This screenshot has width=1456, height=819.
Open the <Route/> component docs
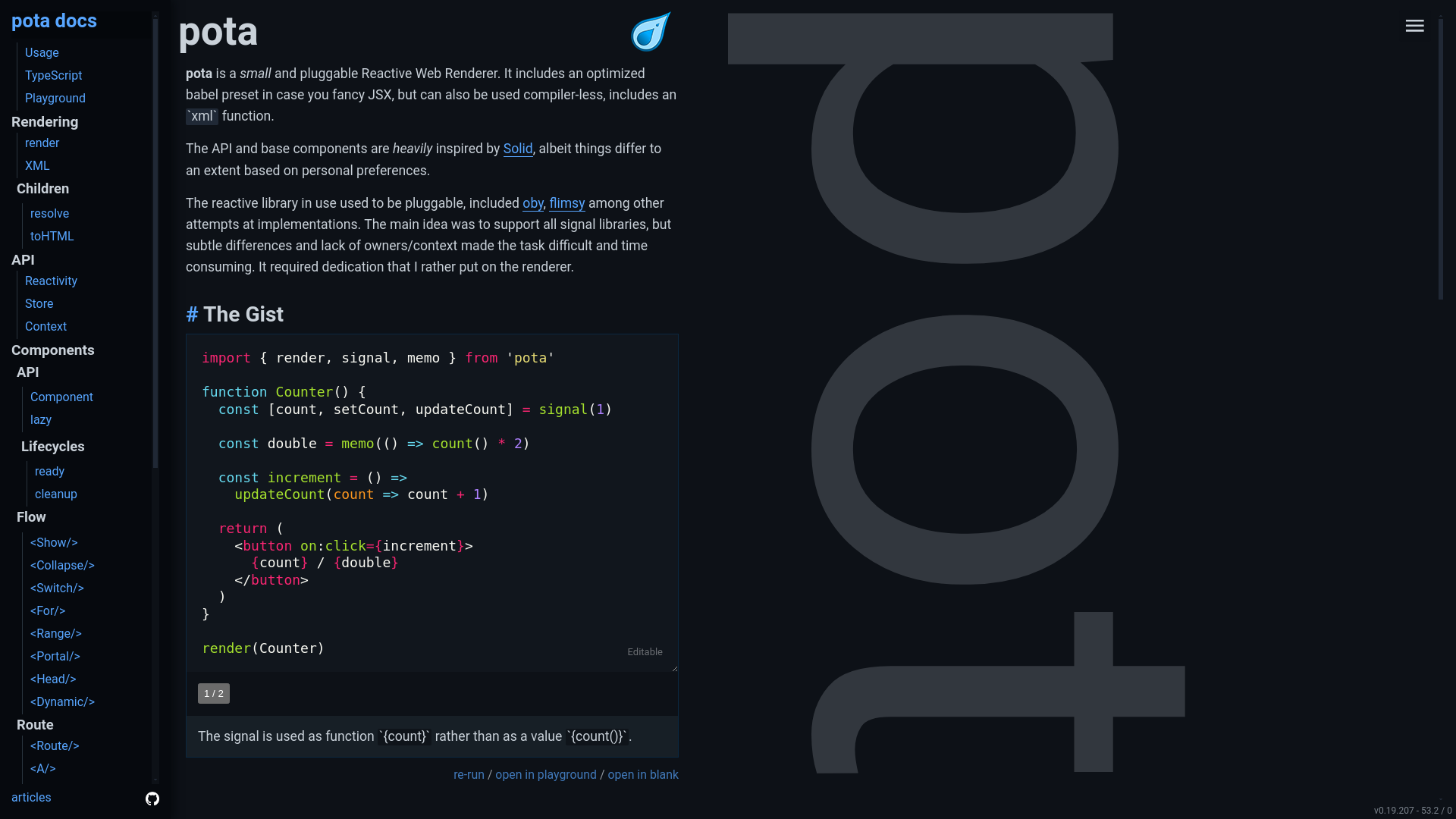tap(55, 745)
